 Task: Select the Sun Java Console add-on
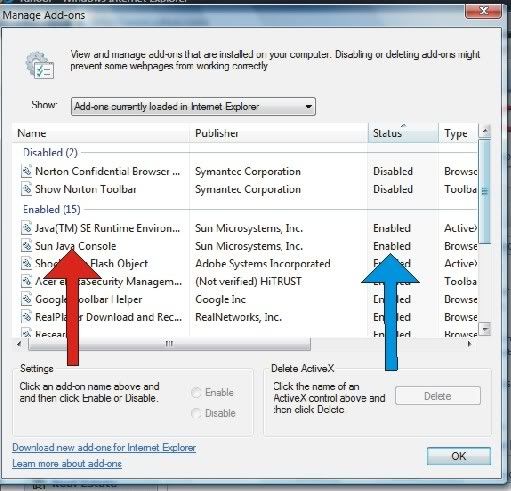pos(76,246)
